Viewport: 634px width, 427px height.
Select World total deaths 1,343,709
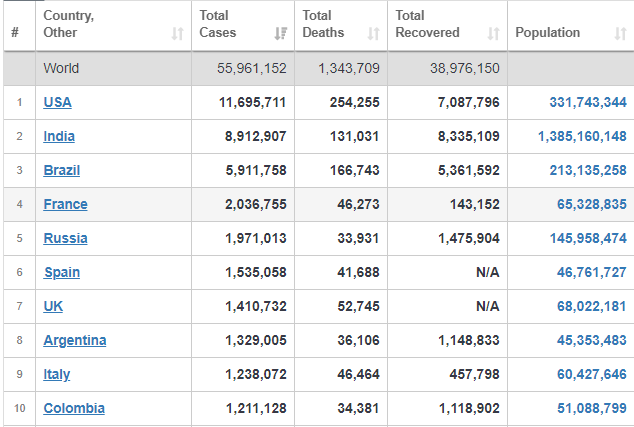point(349,68)
